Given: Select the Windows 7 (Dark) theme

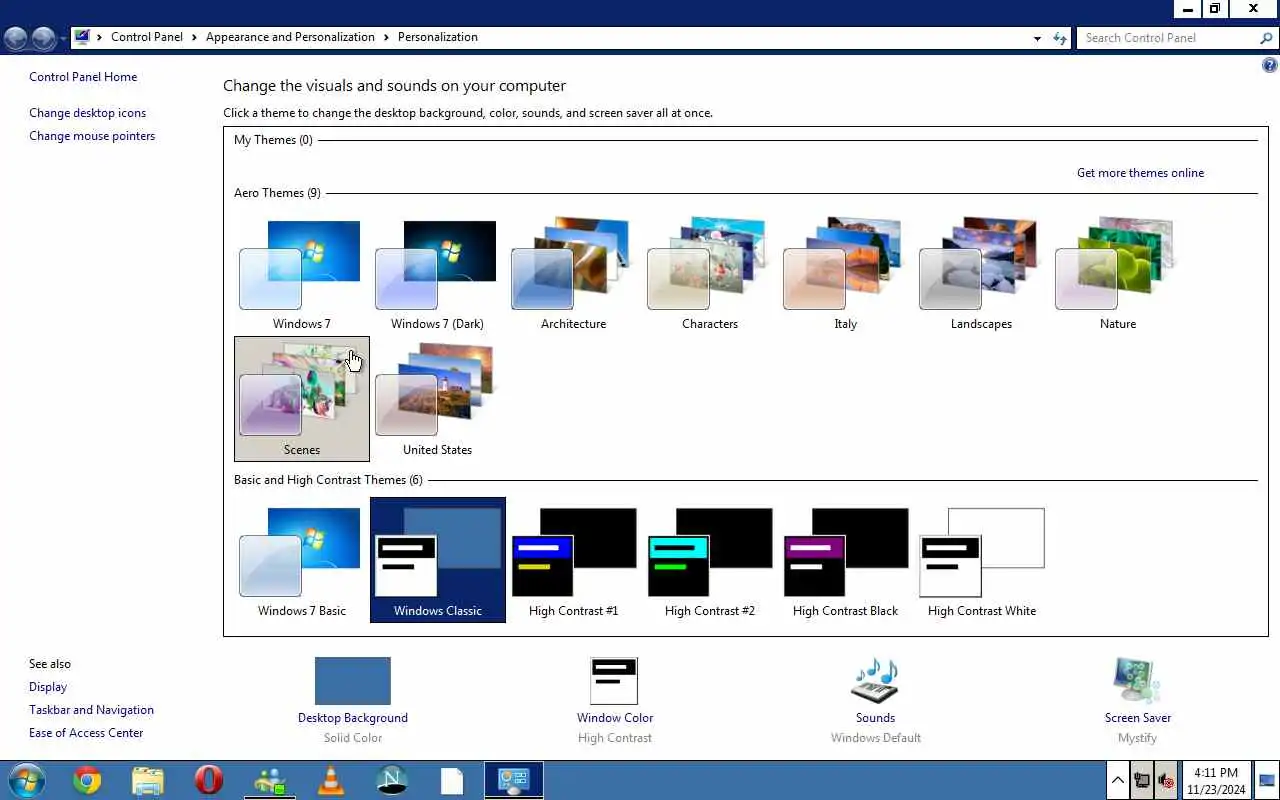Looking at the screenshot, I should (x=437, y=273).
